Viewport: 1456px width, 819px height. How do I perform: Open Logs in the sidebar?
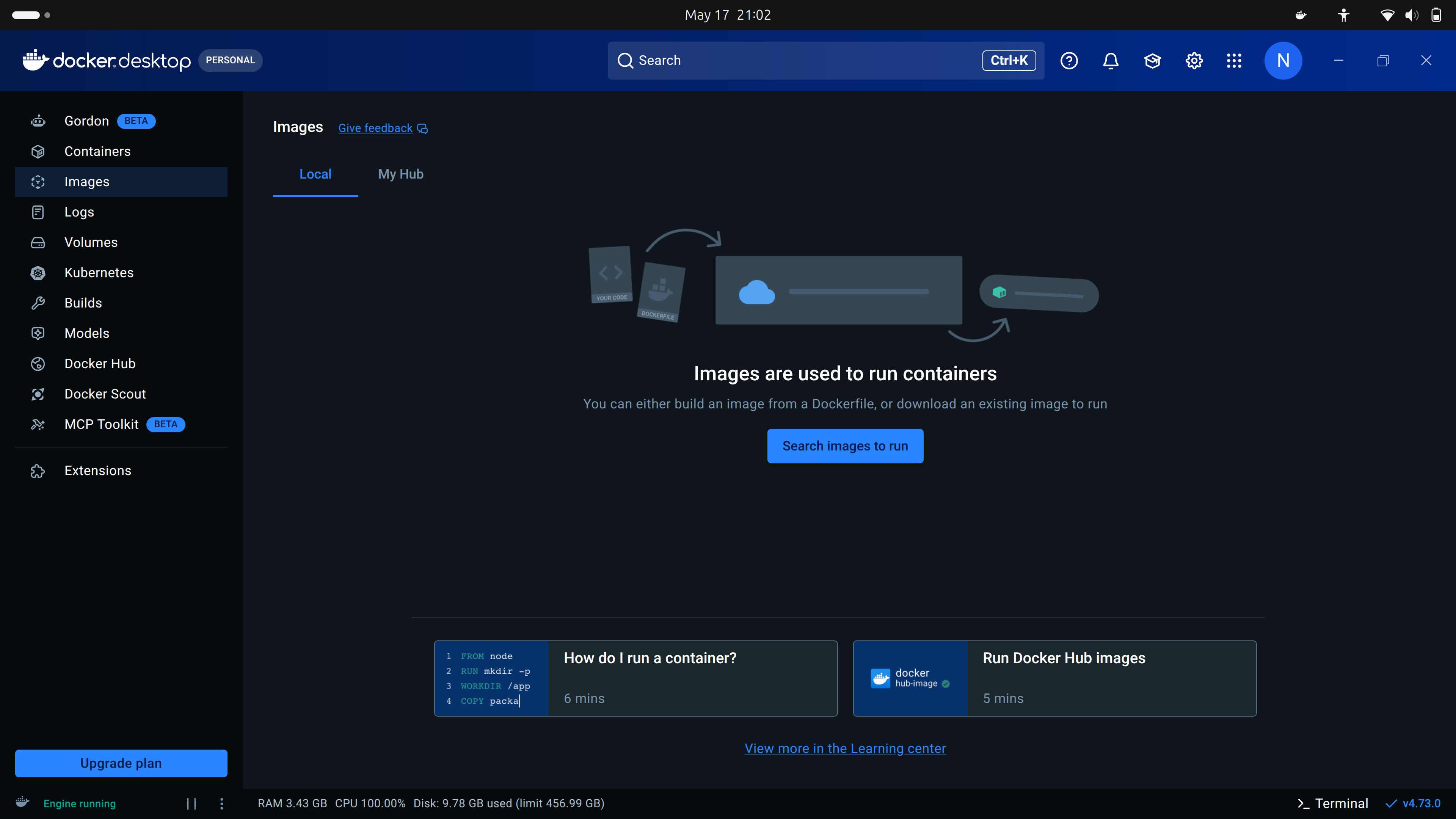tap(121, 212)
